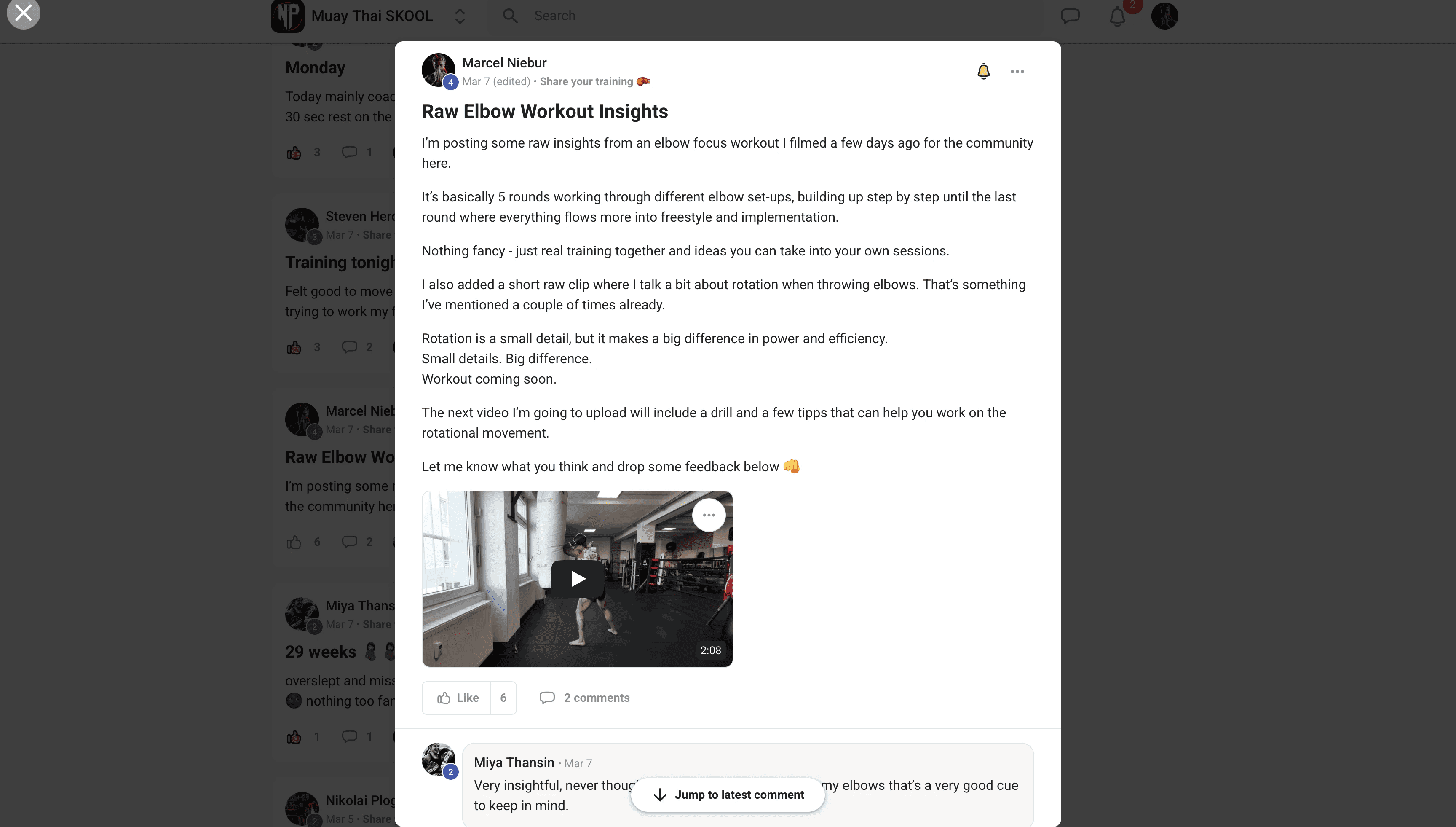Open the chat messages icon
Image resolution: width=1456 pixels, height=827 pixels.
tap(1070, 16)
